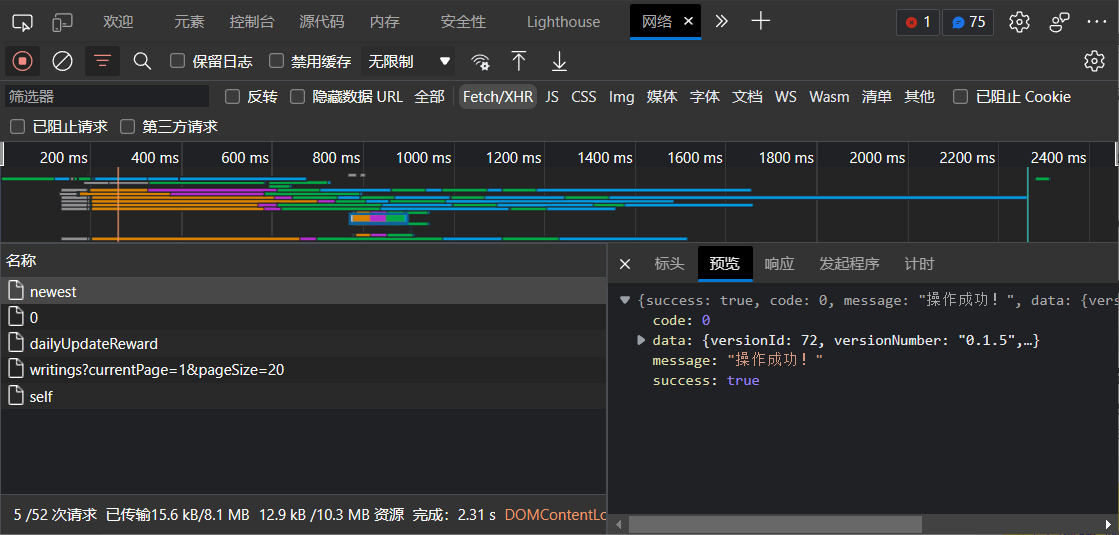The width and height of the screenshot is (1119, 535).
Task: Activate the inspect element picker icon
Action: [x=23, y=22]
